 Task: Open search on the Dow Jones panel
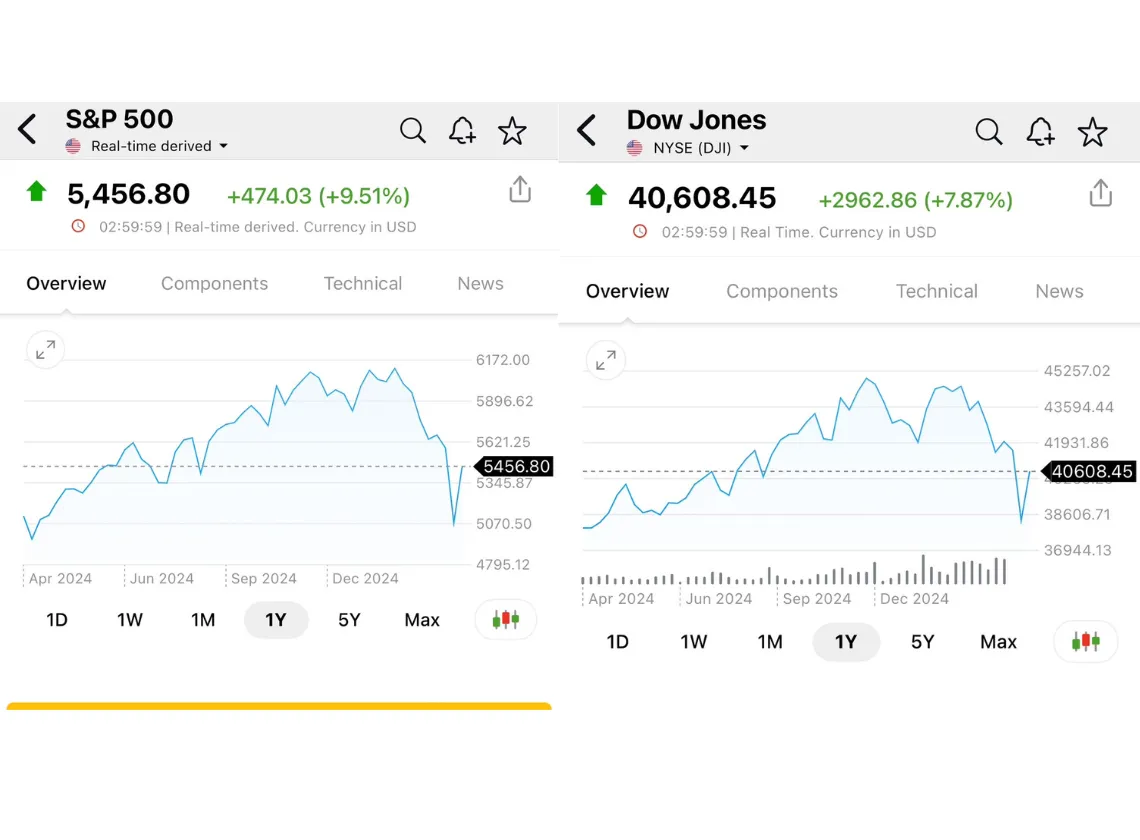pyautogui.click(x=989, y=132)
